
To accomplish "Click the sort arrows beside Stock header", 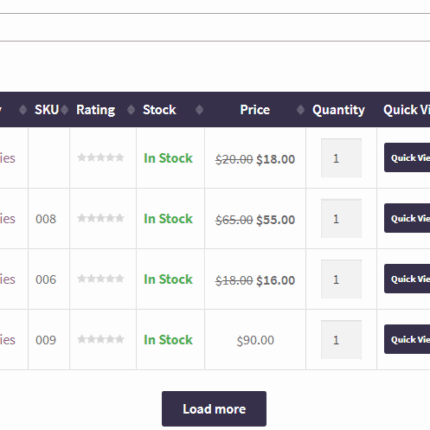I will click(x=199, y=110).
